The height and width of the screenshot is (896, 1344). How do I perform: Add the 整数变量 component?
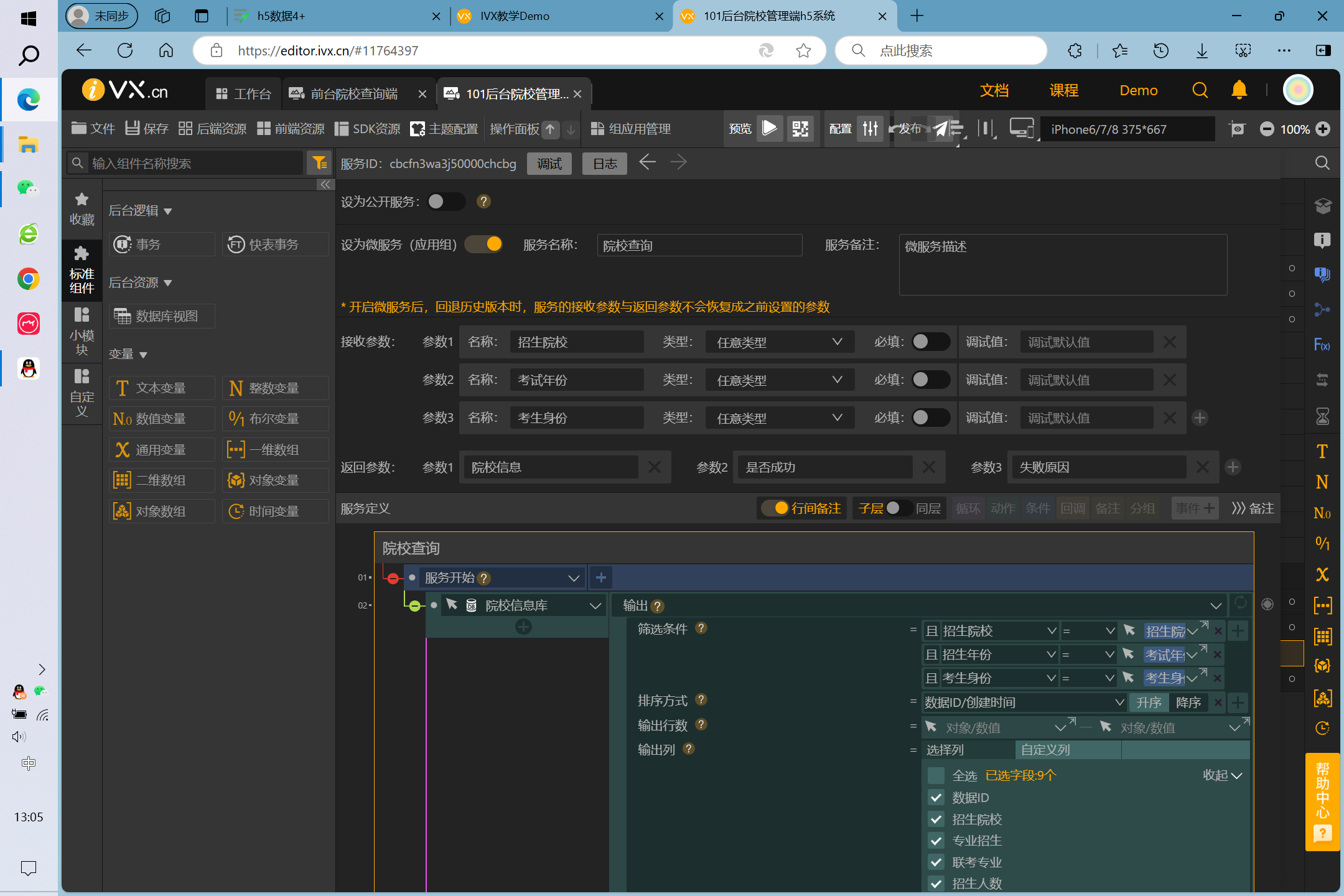pos(275,388)
